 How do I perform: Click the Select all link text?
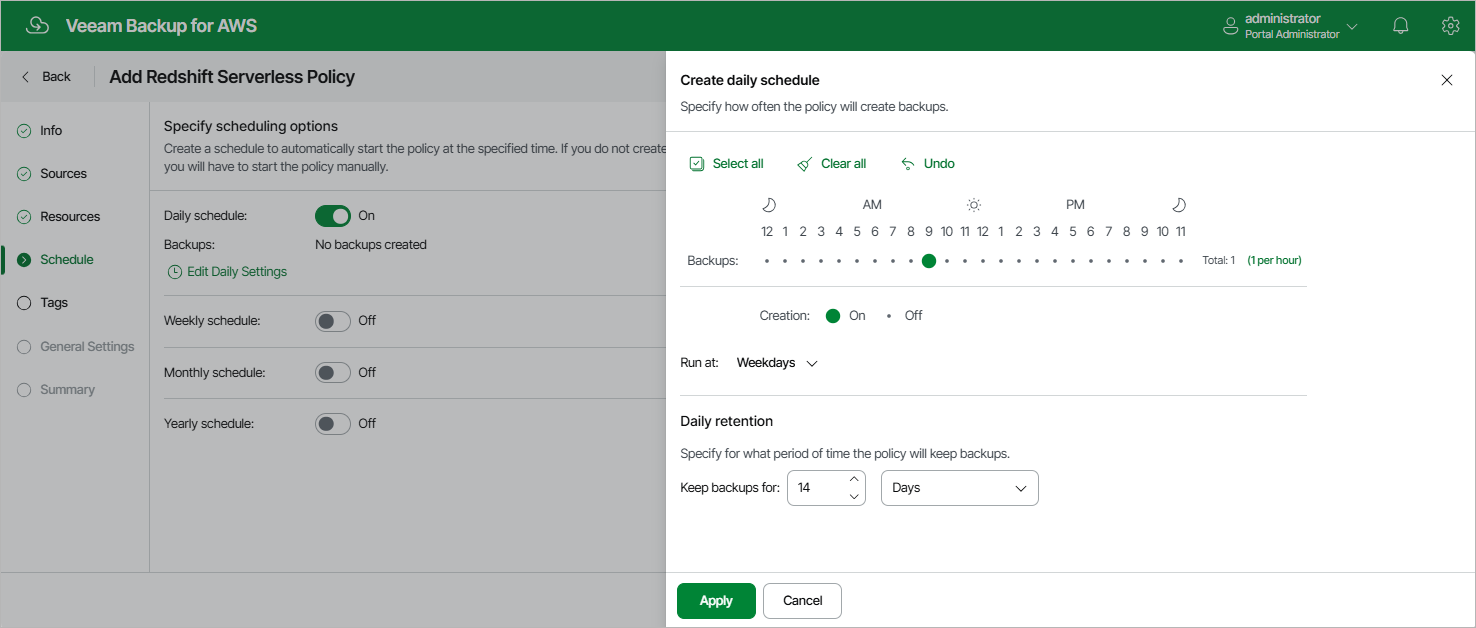point(738,164)
